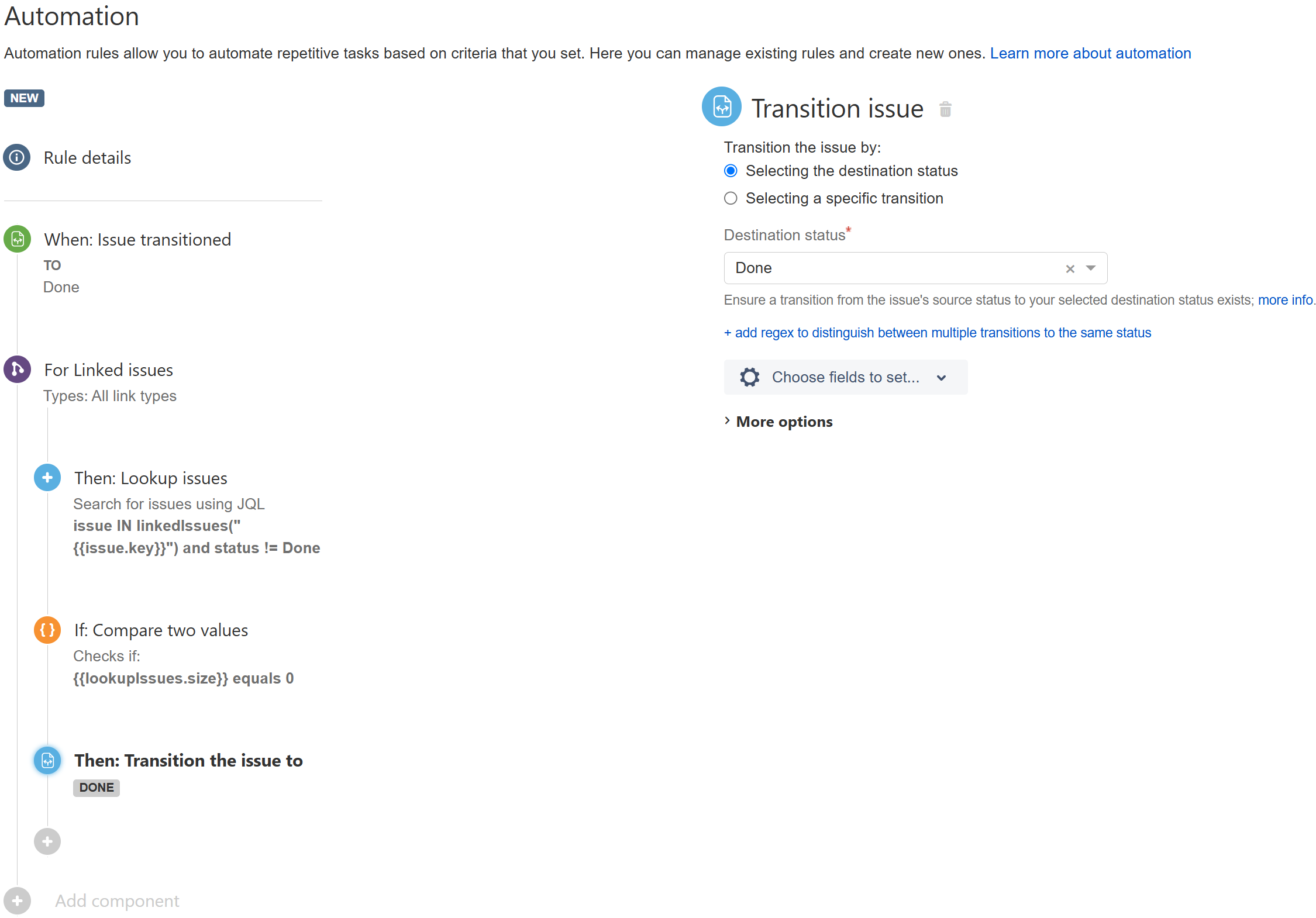The width and height of the screenshot is (1316, 918).
Task: Open the Destination status dropdown
Action: 1091,268
